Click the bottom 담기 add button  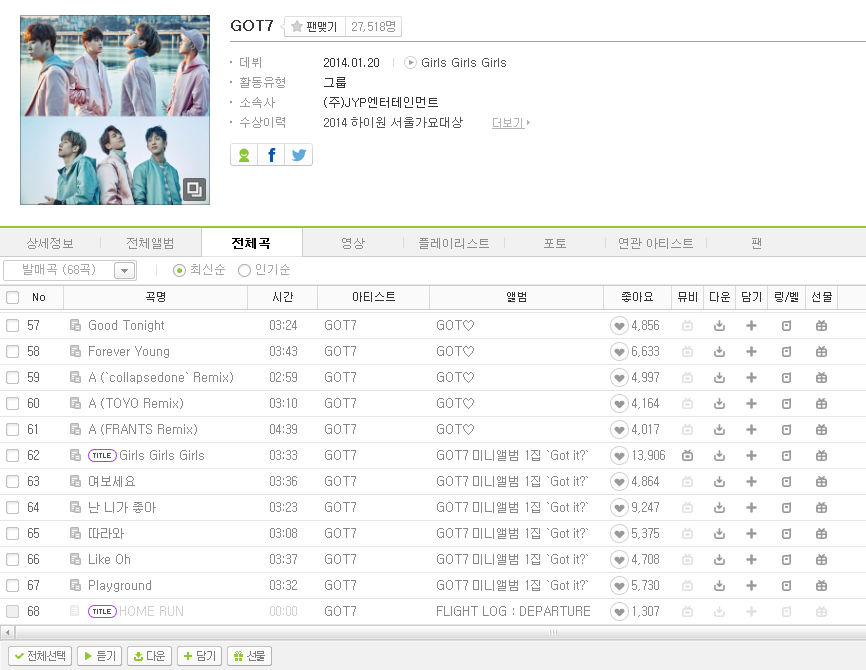(199, 656)
